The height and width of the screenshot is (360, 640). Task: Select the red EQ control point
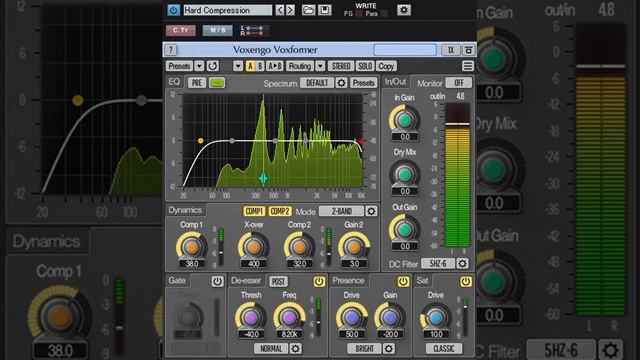(x=360, y=141)
